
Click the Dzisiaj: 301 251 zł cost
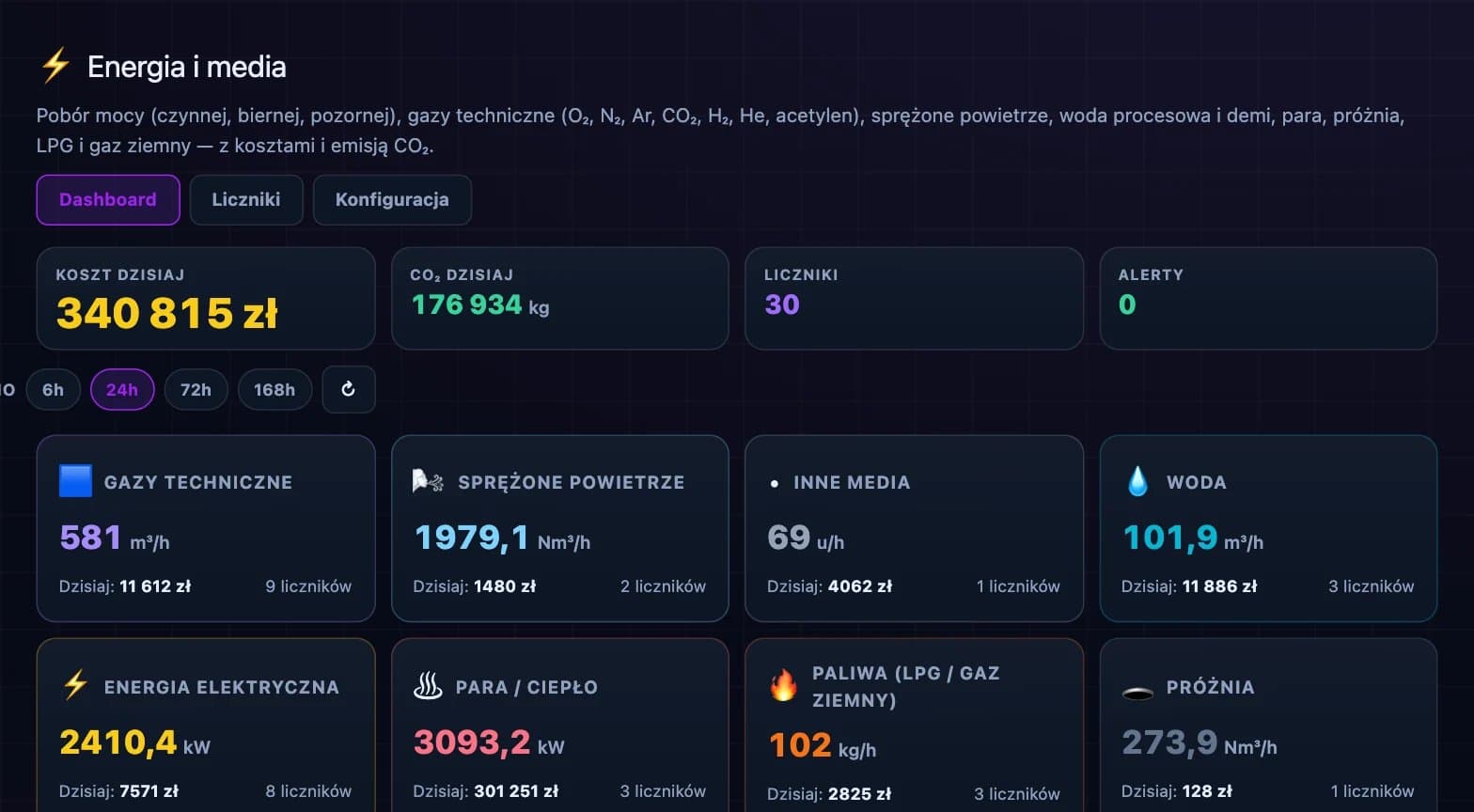pos(486,791)
